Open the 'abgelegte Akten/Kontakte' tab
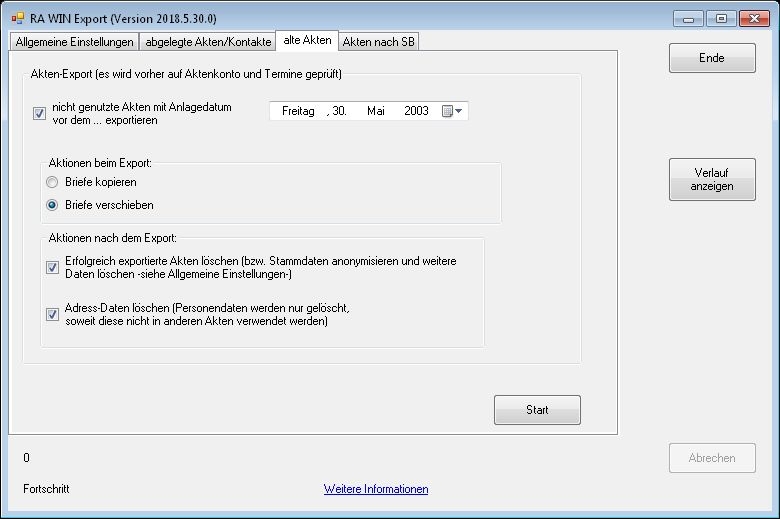Image resolution: width=780 pixels, height=519 pixels. point(208,42)
